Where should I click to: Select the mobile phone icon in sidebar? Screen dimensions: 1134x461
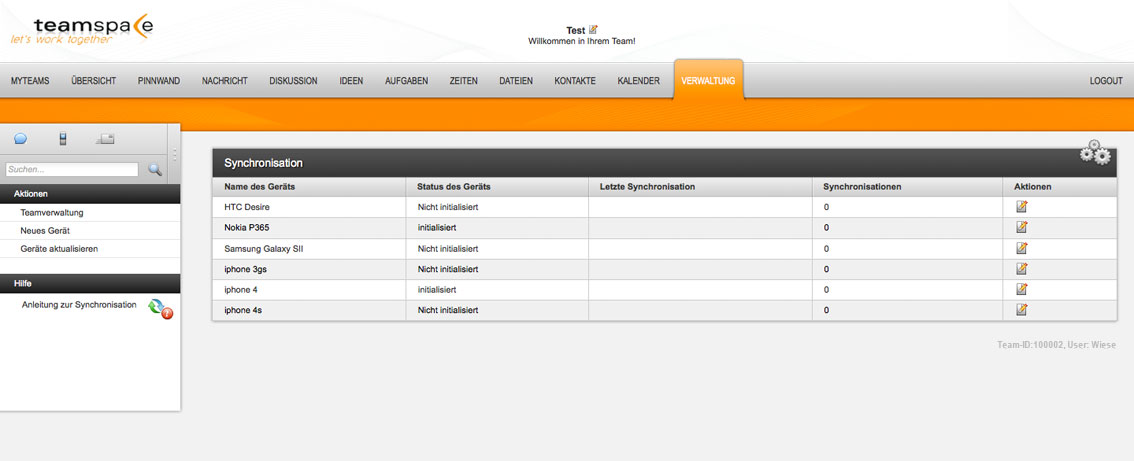pyautogui.click(x=63, y=139)
